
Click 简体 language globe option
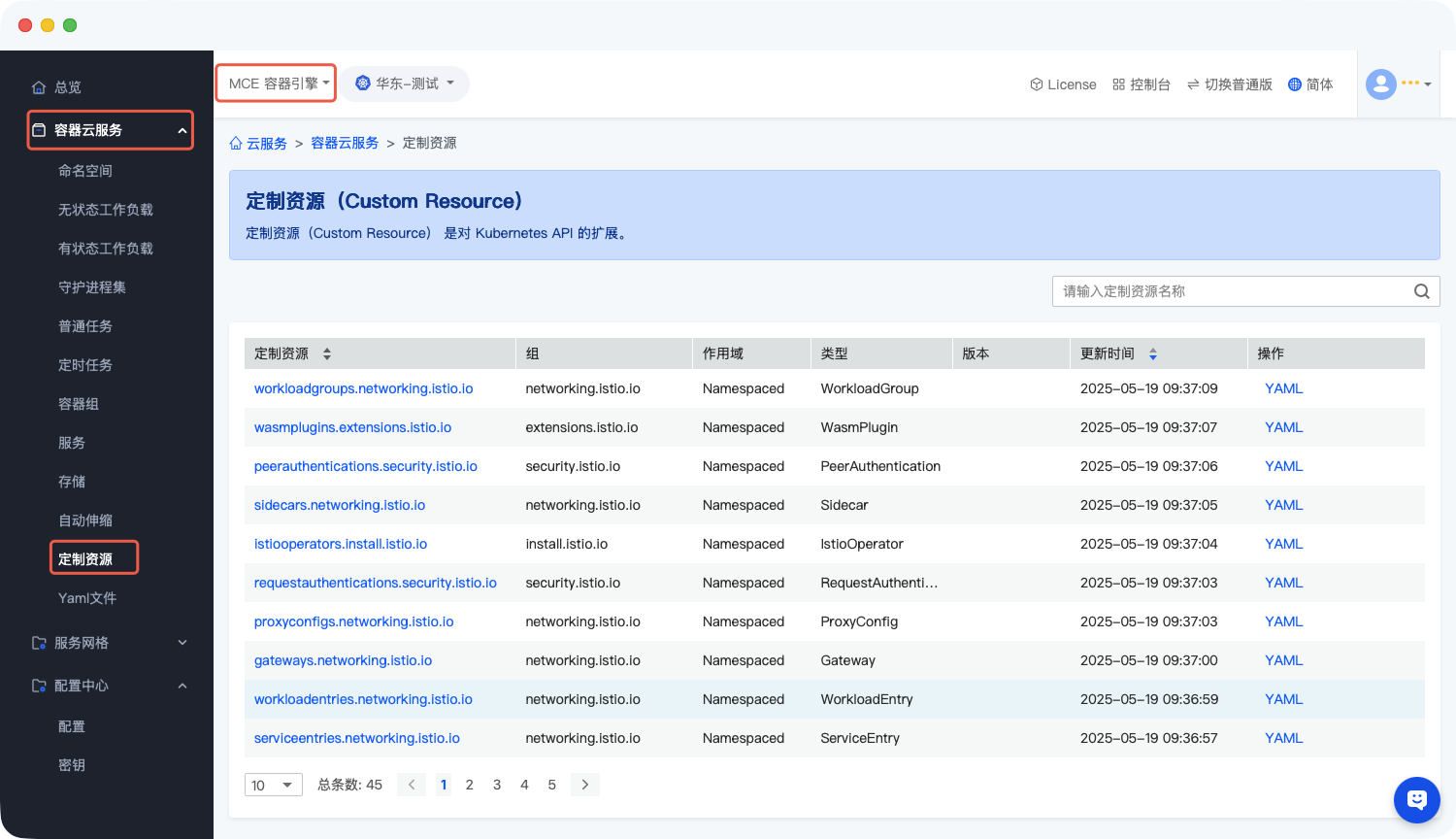coord(1310,84)
